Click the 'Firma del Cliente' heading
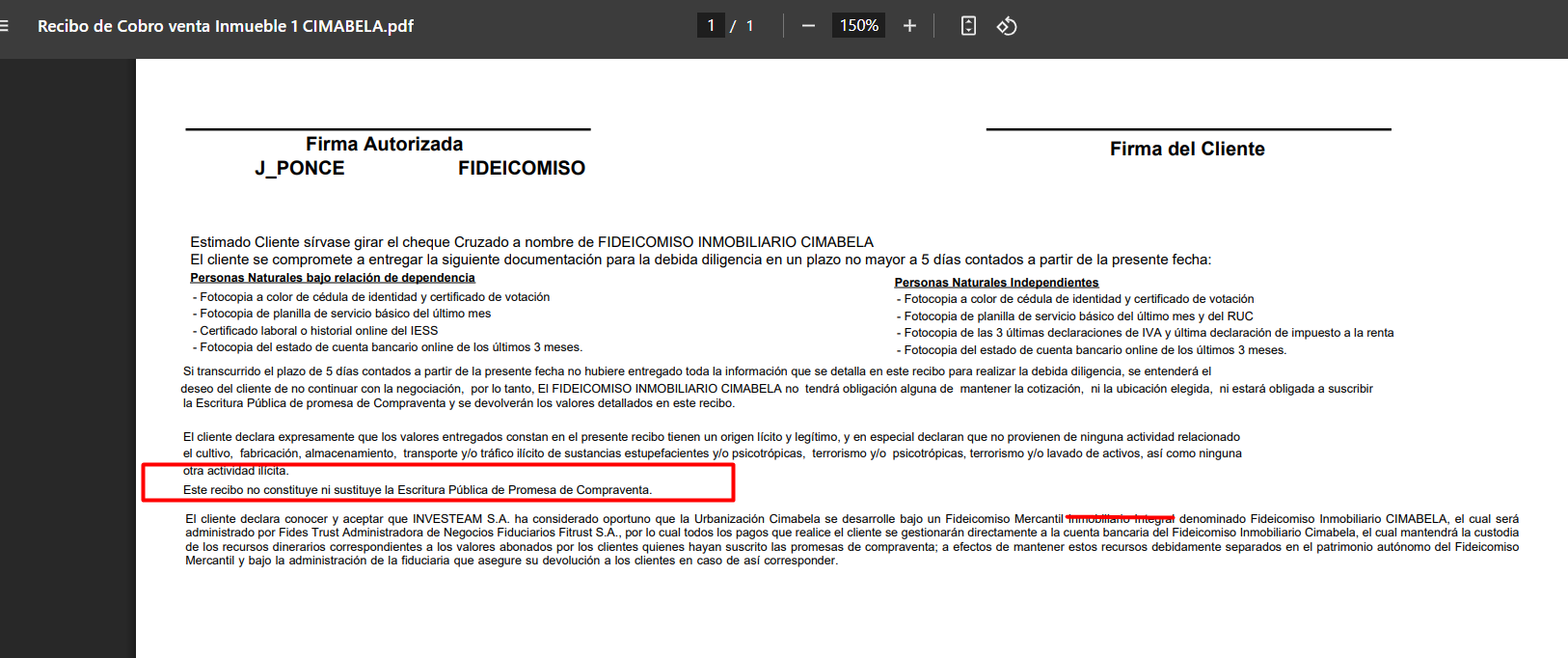The width and height of the screenshot is (1568, 658). pos(1186,149)
